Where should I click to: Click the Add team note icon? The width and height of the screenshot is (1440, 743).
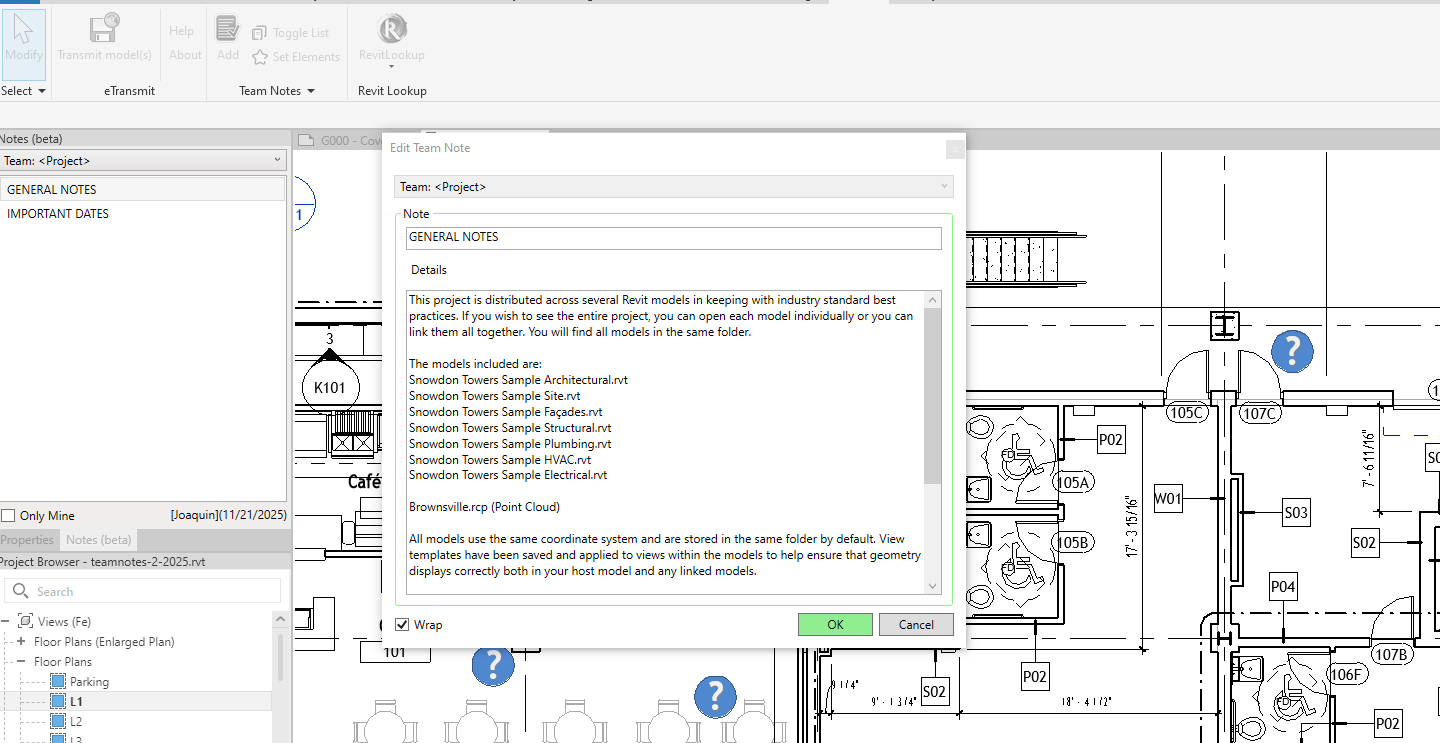[228, 29]
